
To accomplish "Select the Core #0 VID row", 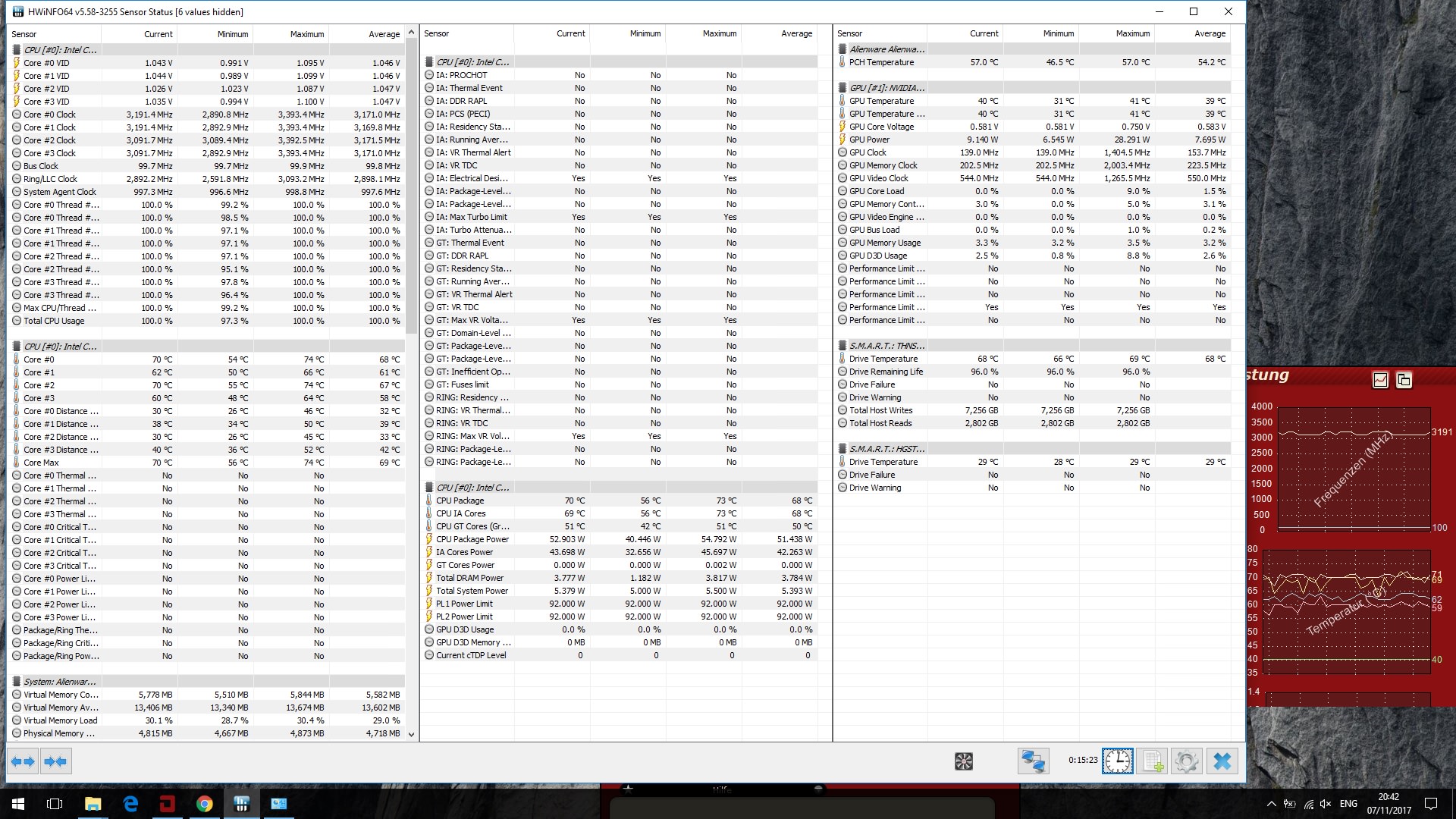I will pos(207,63).
